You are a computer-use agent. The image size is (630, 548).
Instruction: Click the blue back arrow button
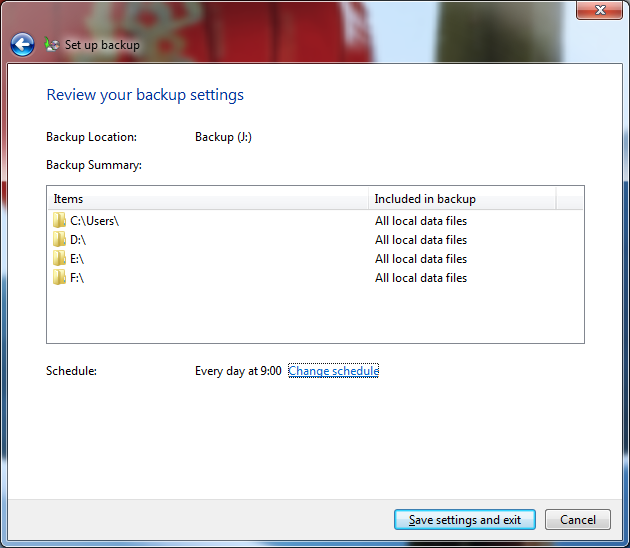[22, 45]
